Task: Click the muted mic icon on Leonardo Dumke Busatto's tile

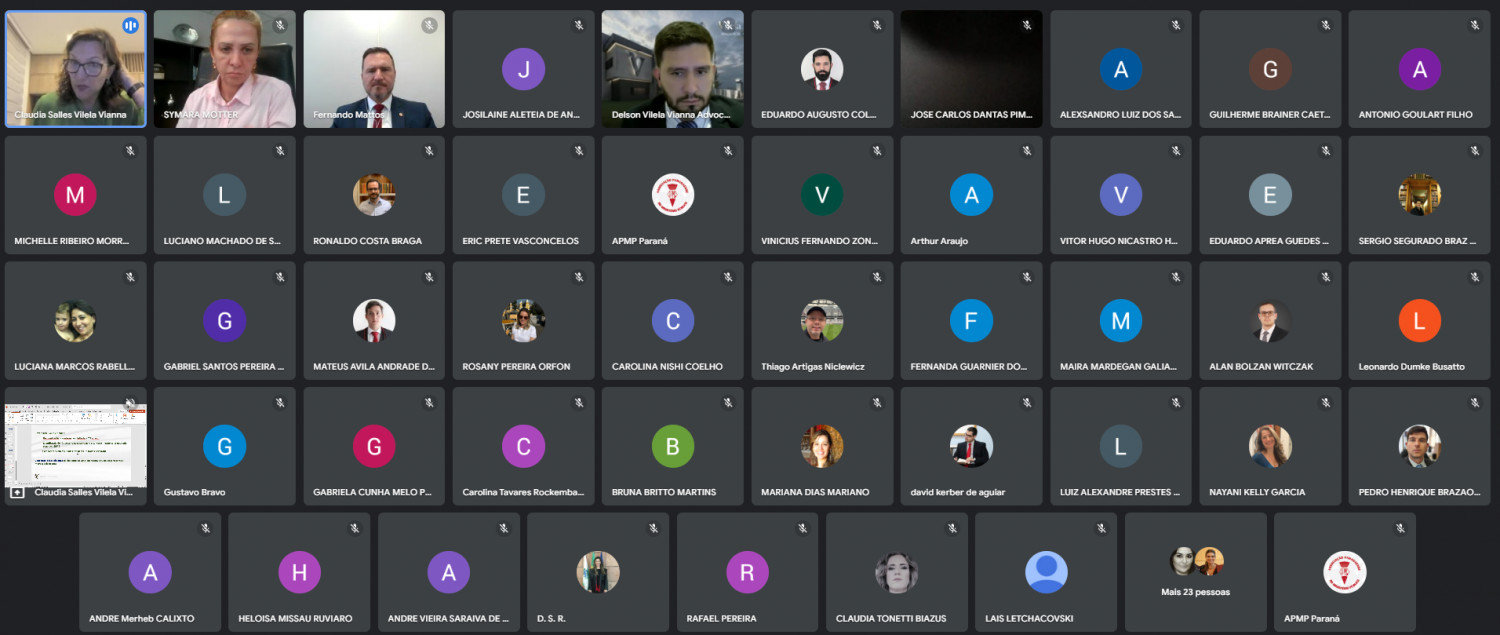Action: pyautogui.click(x=1475, y=277)
